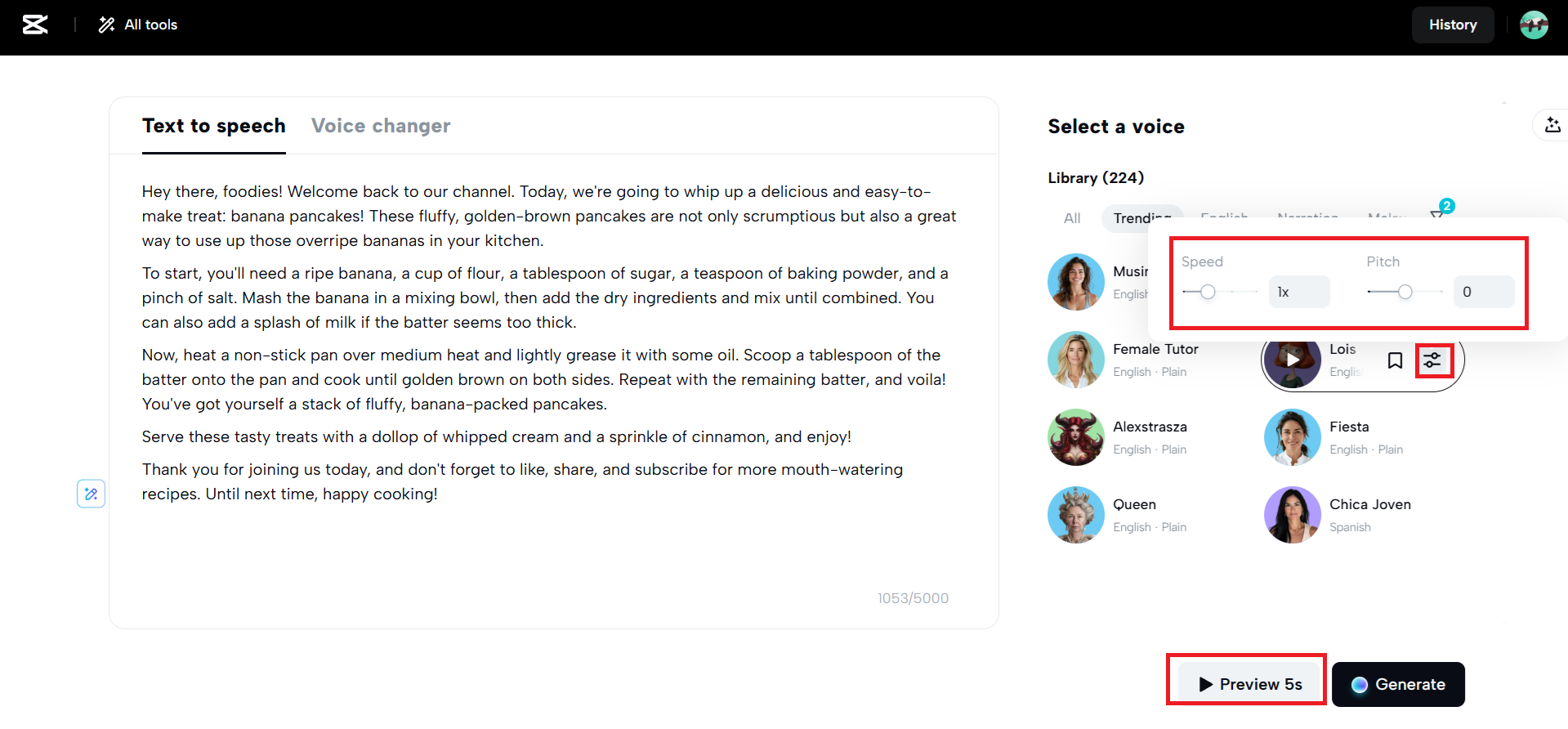Viewport: 1568px width, 729px height.
Task: Select the Text to speech tab
Action: click(x=214, y=126)
